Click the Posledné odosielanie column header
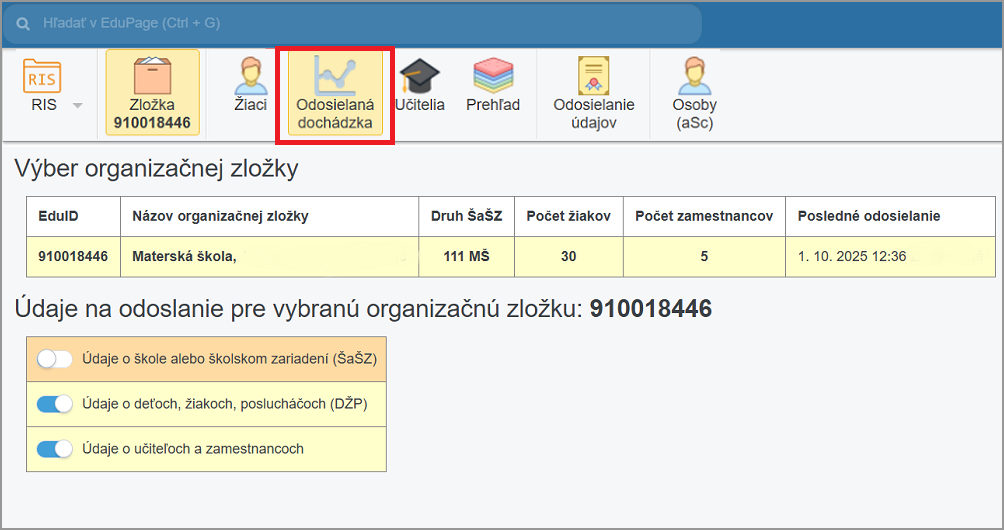 (x=868, y=216)
